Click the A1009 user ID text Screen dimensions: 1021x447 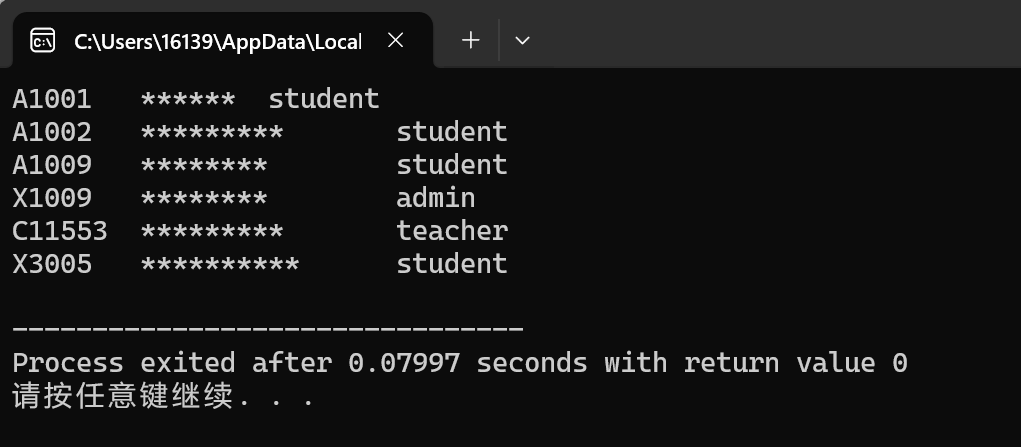pyautogui.click(x=52, y=165)
